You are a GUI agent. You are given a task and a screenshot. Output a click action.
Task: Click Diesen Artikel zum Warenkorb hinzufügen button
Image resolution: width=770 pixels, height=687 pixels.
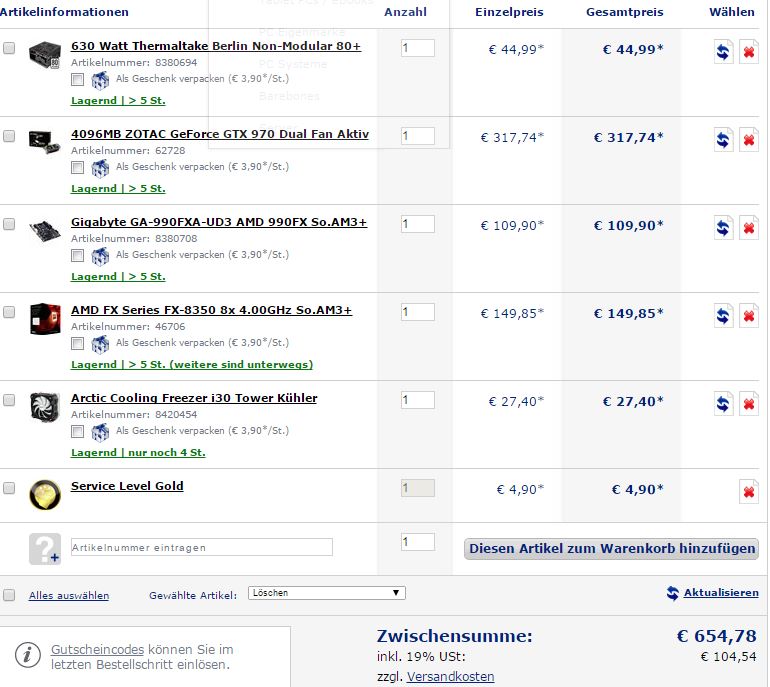coord(611,549)
